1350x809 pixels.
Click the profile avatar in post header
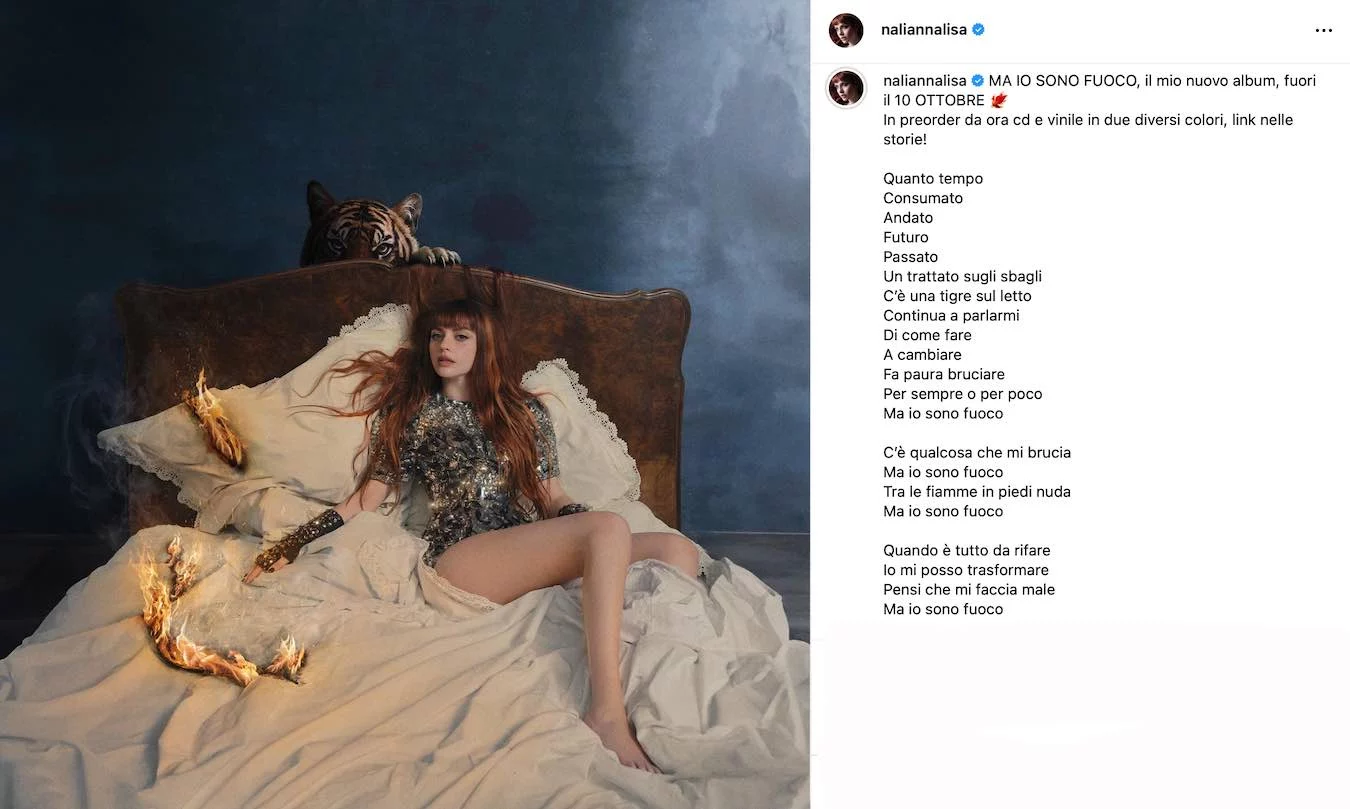(x=846, y=30)
